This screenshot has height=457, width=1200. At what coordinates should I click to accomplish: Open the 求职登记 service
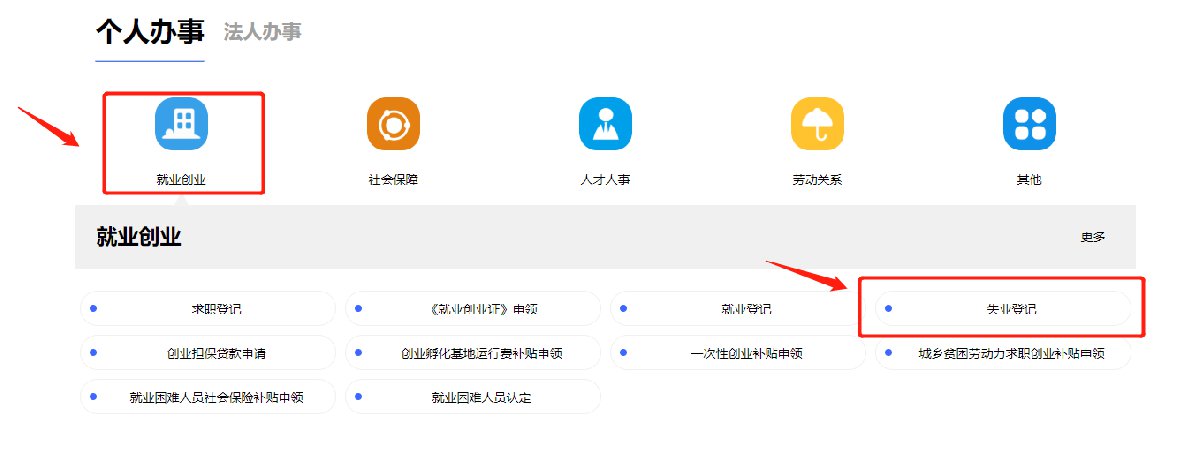coord(208,309)
